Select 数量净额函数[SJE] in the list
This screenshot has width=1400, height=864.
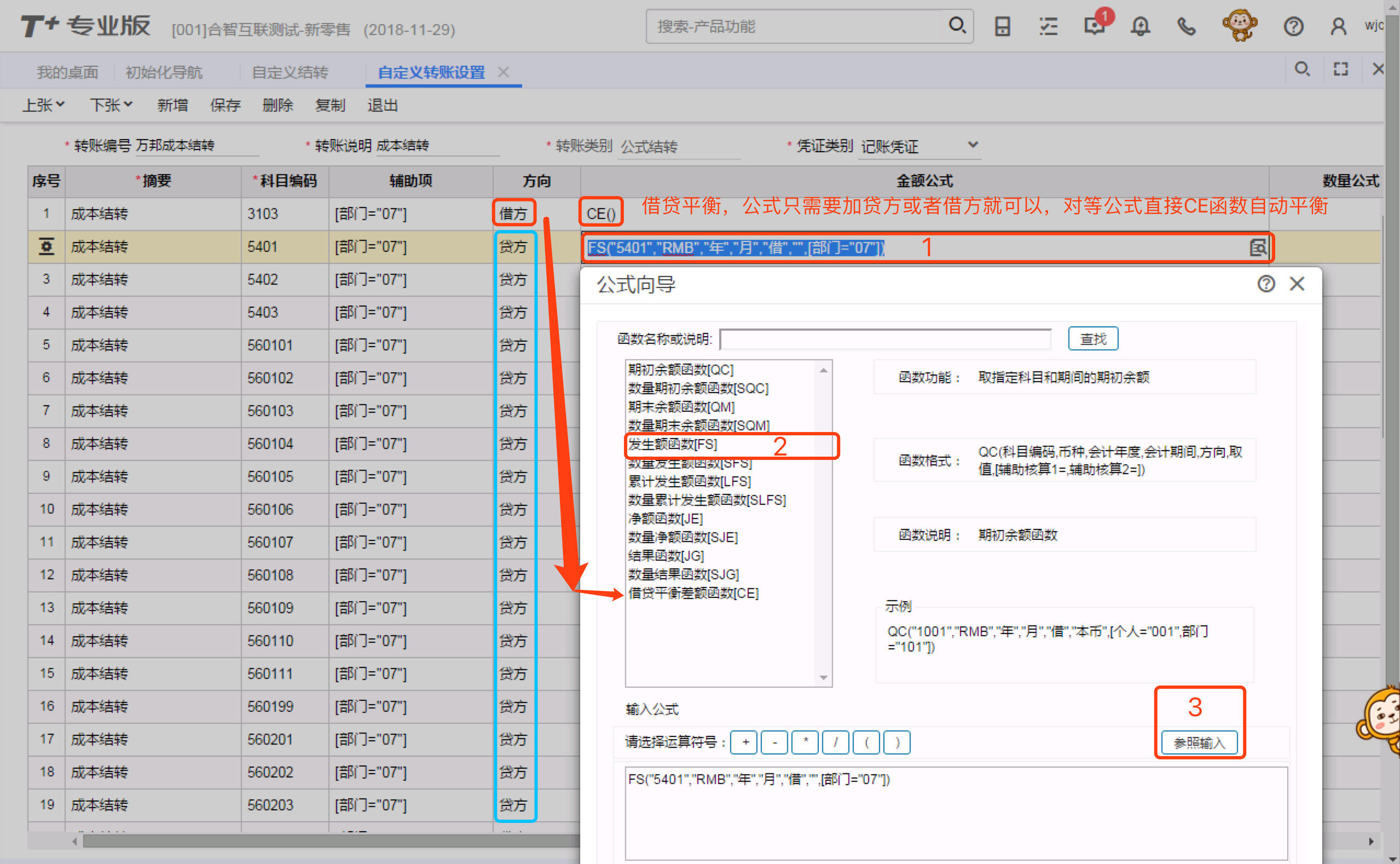[682, 537]
